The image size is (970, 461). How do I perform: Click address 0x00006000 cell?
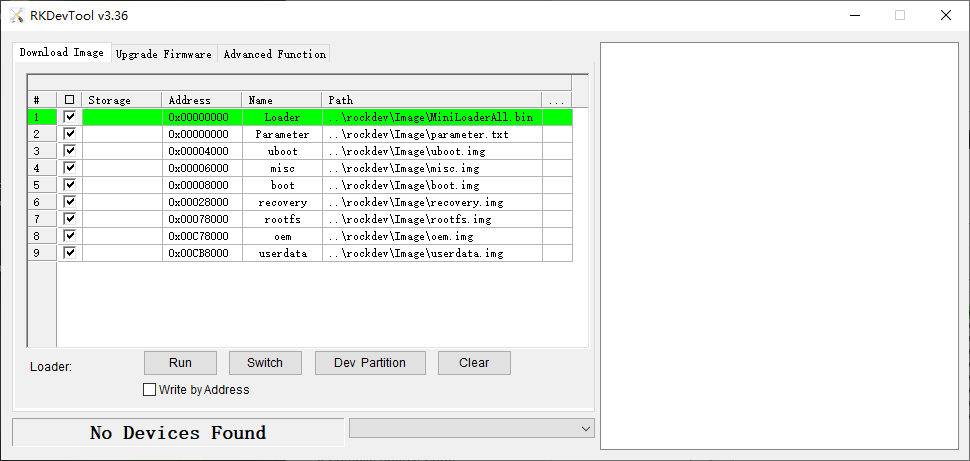[x=202, y=168]
